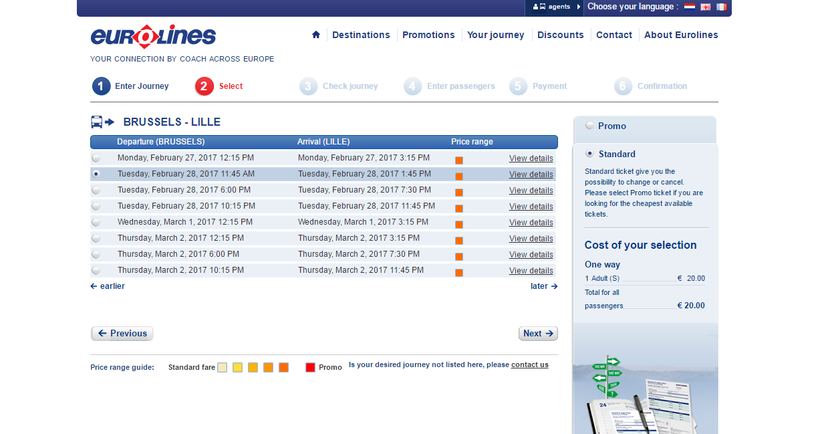Image resolution: width=820 pixels, height=434 pixels.
Task: Show later departures
Action: pos(543,286)
